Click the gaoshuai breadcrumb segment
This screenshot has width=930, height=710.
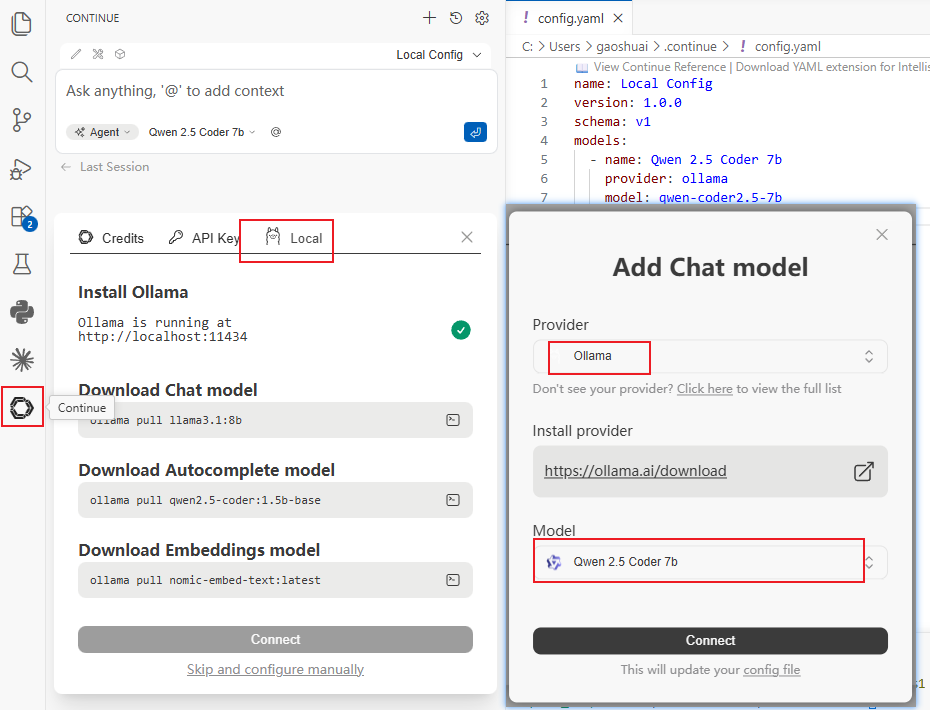(622, 46)
